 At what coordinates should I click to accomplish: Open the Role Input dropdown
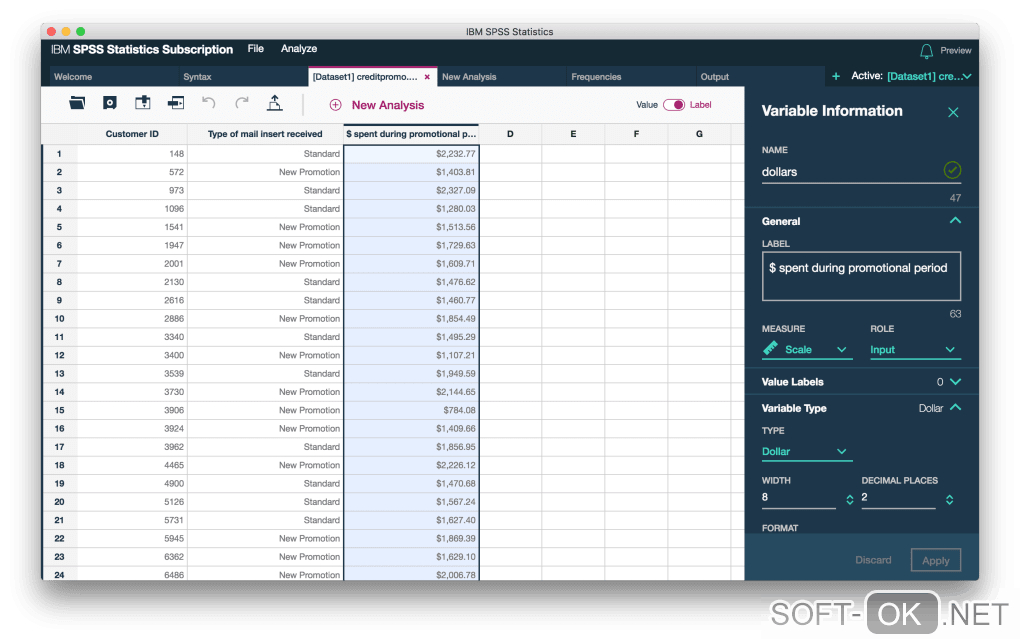pos(915,349)
